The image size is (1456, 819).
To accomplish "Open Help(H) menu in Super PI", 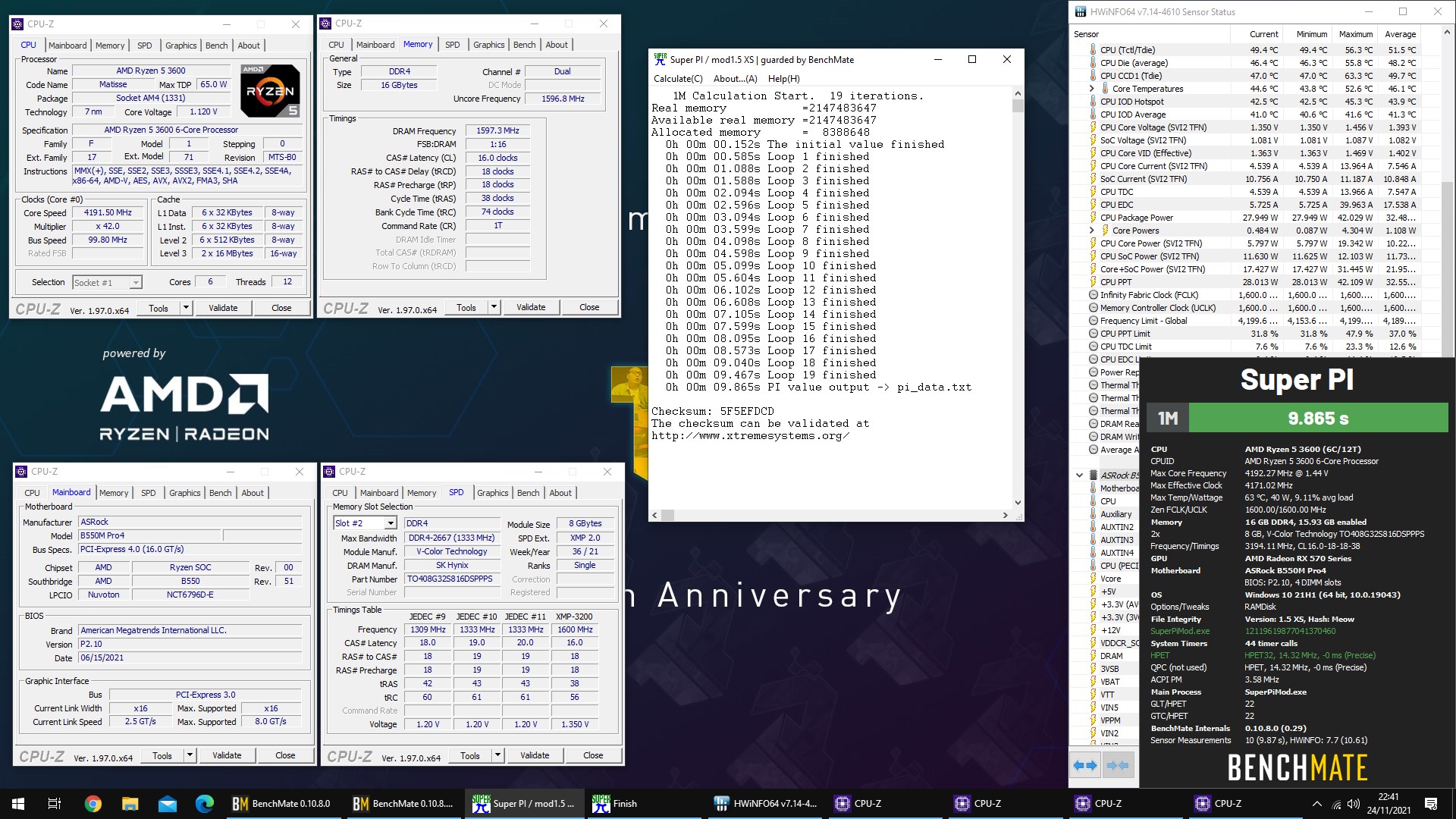I will click(x=784, y=78).
